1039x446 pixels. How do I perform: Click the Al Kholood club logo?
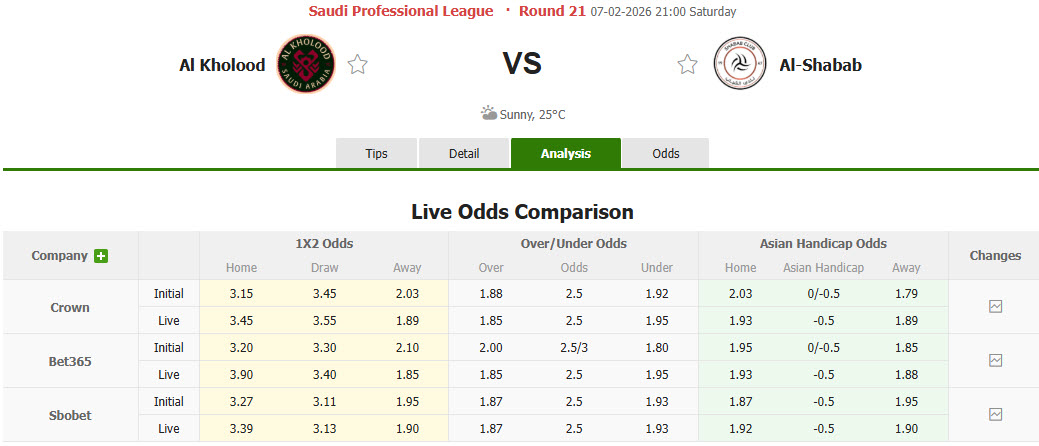click(306, 65)
